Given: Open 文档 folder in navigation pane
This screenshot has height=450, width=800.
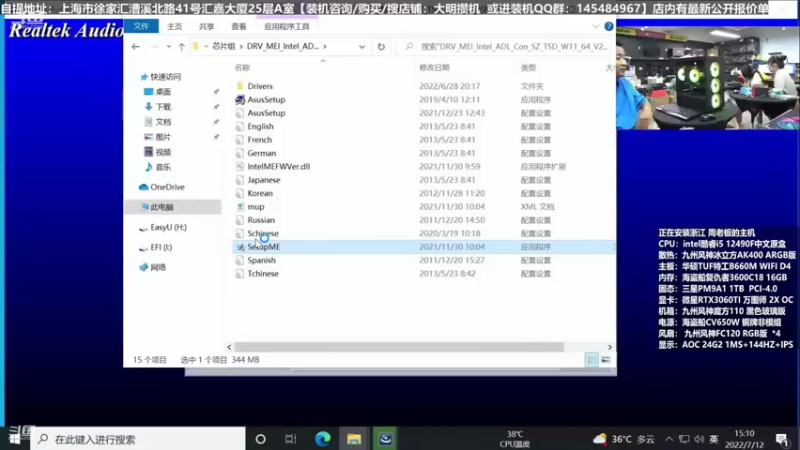Looking at the screenshot, I should [x=163, y=121].
